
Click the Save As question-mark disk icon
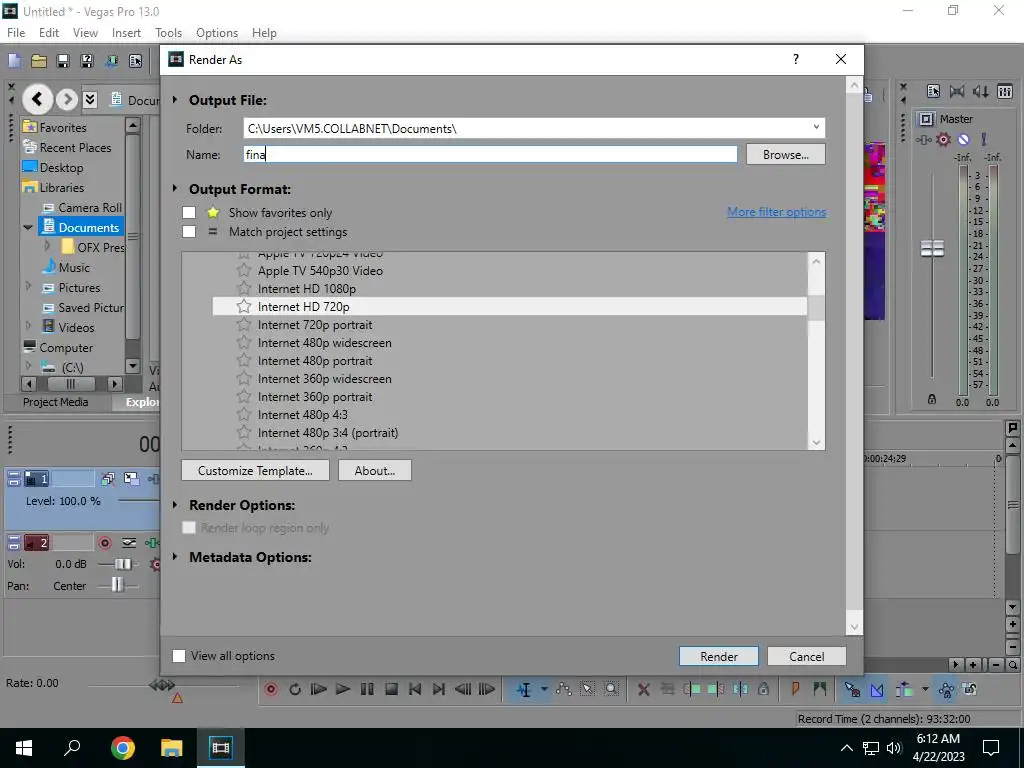(x=87, y=61)
